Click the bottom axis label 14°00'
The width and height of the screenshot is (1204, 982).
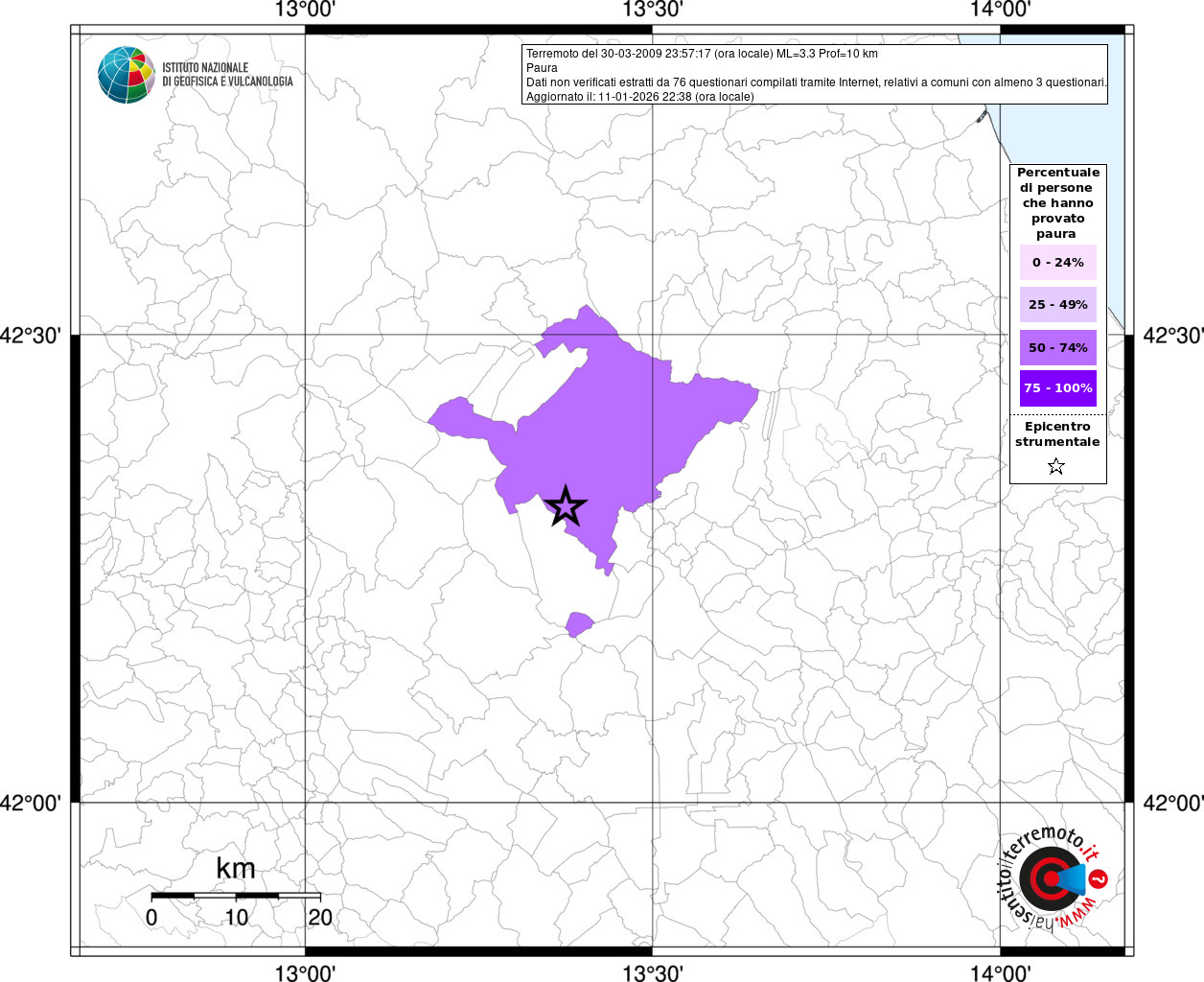point(1000,972)
